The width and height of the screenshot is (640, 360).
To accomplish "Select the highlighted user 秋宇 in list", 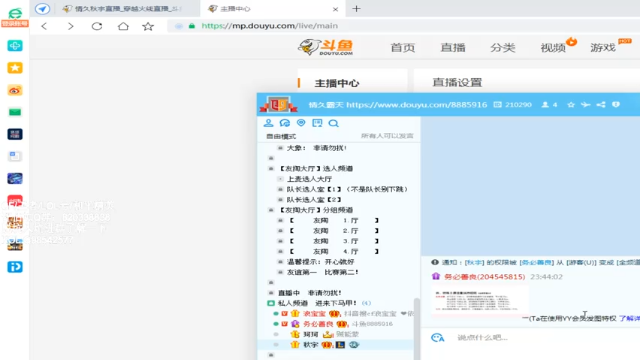I will click(310, 345).
